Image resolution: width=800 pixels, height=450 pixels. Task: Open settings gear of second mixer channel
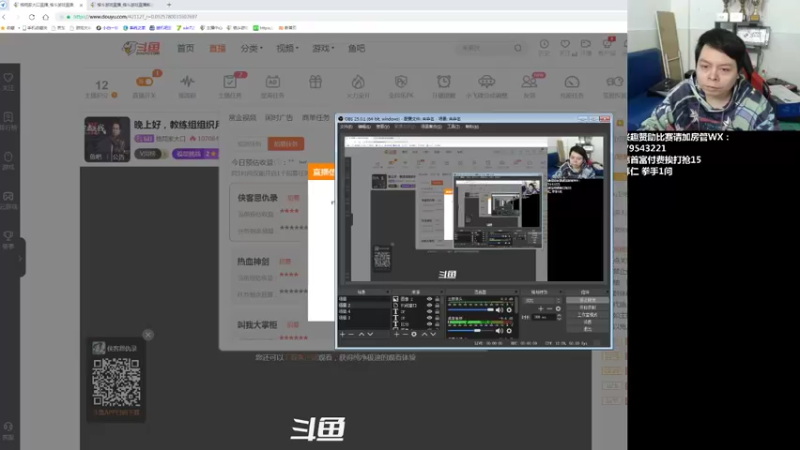click(x=509, y=331)
